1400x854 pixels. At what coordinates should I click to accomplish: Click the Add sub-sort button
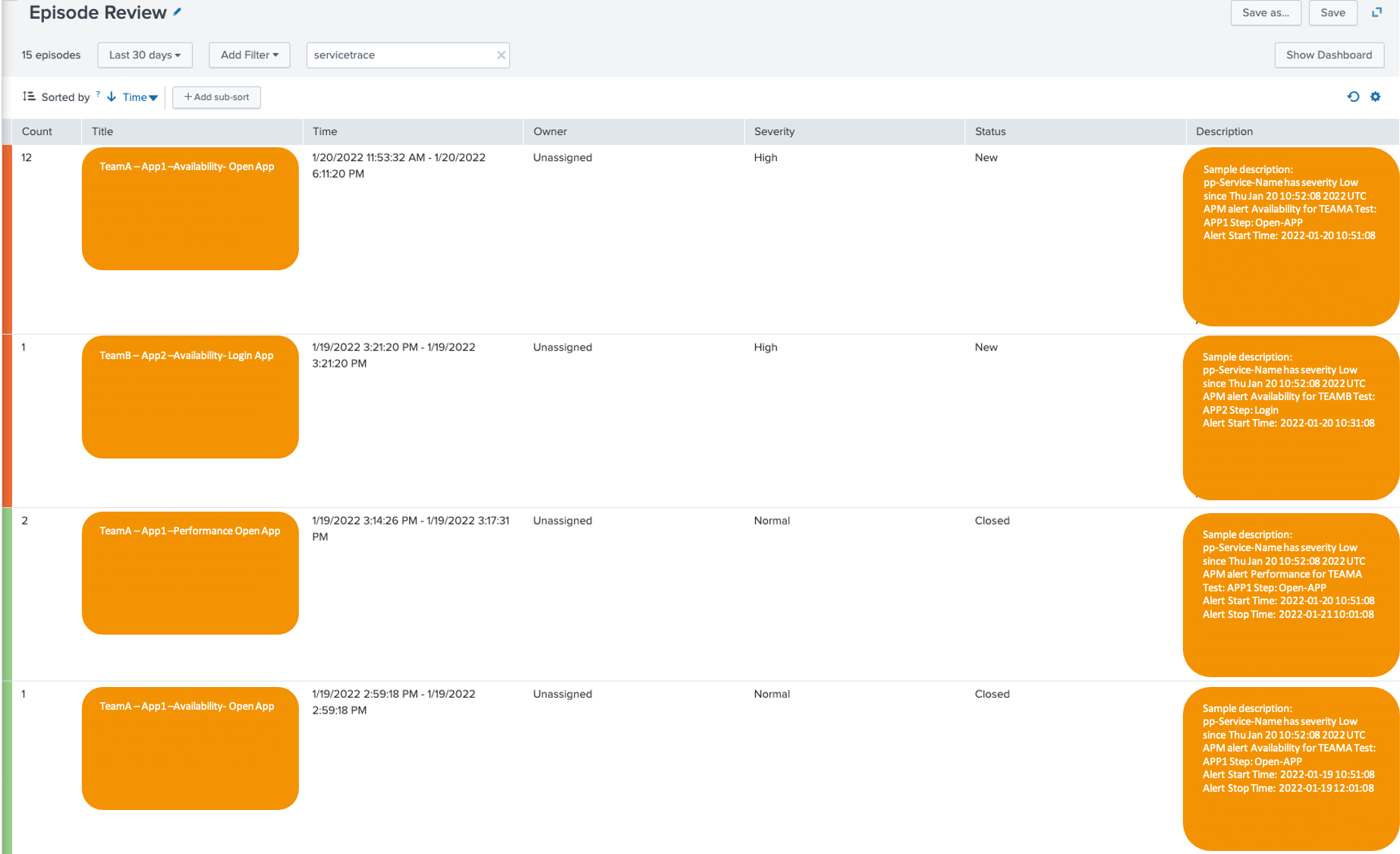tap(216, 97)
